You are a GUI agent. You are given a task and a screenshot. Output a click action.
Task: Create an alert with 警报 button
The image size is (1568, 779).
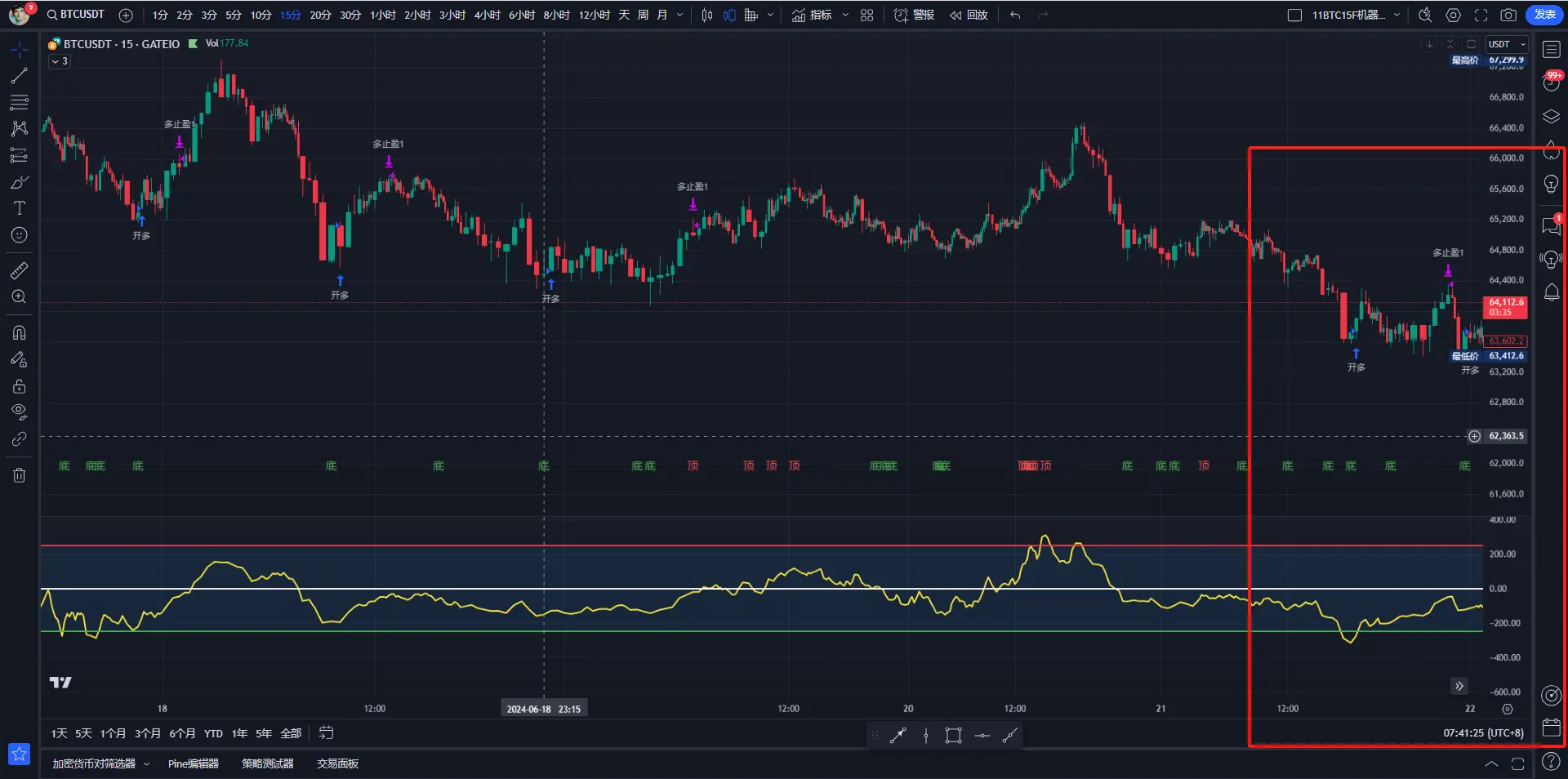tap(915, 15)
